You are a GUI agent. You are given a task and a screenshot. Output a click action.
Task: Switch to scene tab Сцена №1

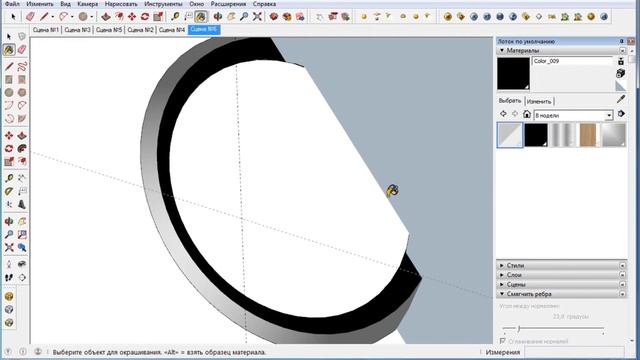pos(46,30)
